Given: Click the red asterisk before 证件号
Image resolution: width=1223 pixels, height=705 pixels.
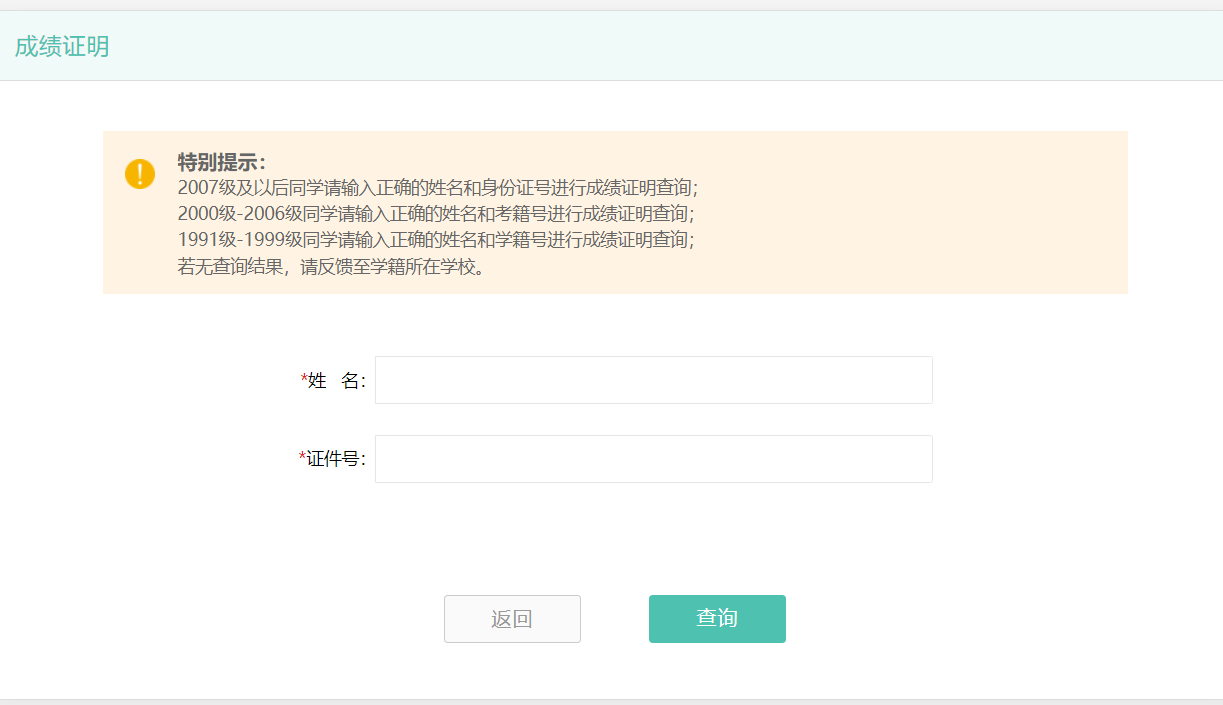Looking at the screenshot, I should (x=303, y=459).
